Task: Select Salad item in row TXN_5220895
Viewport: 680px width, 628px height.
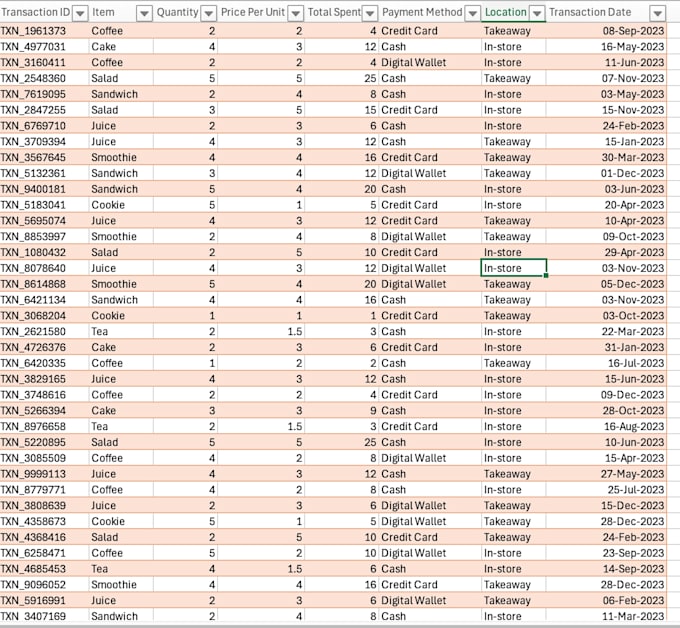Action: coord(121,442)
